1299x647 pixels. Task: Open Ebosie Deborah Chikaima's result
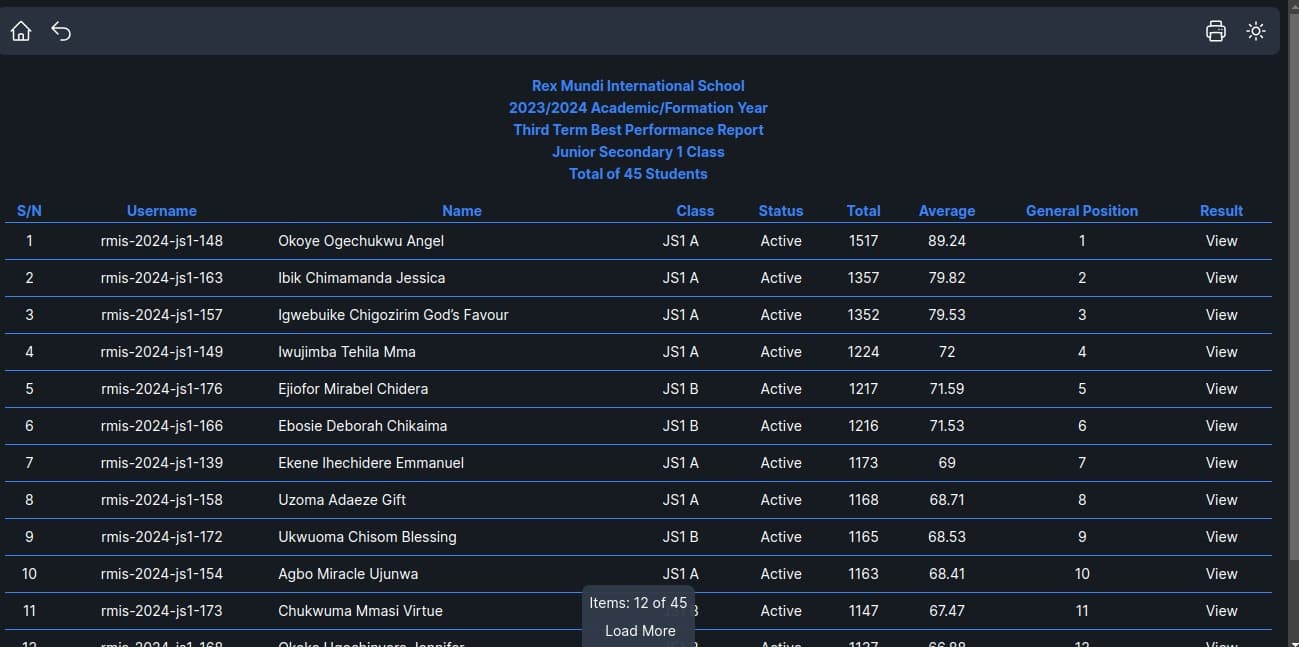pos(1221,426)
